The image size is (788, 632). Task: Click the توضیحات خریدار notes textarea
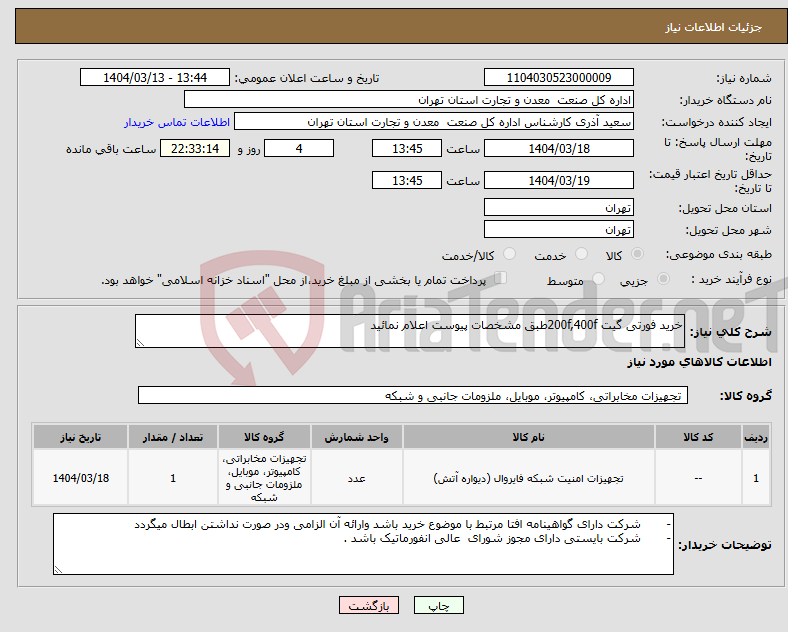(x=363, y=544)
